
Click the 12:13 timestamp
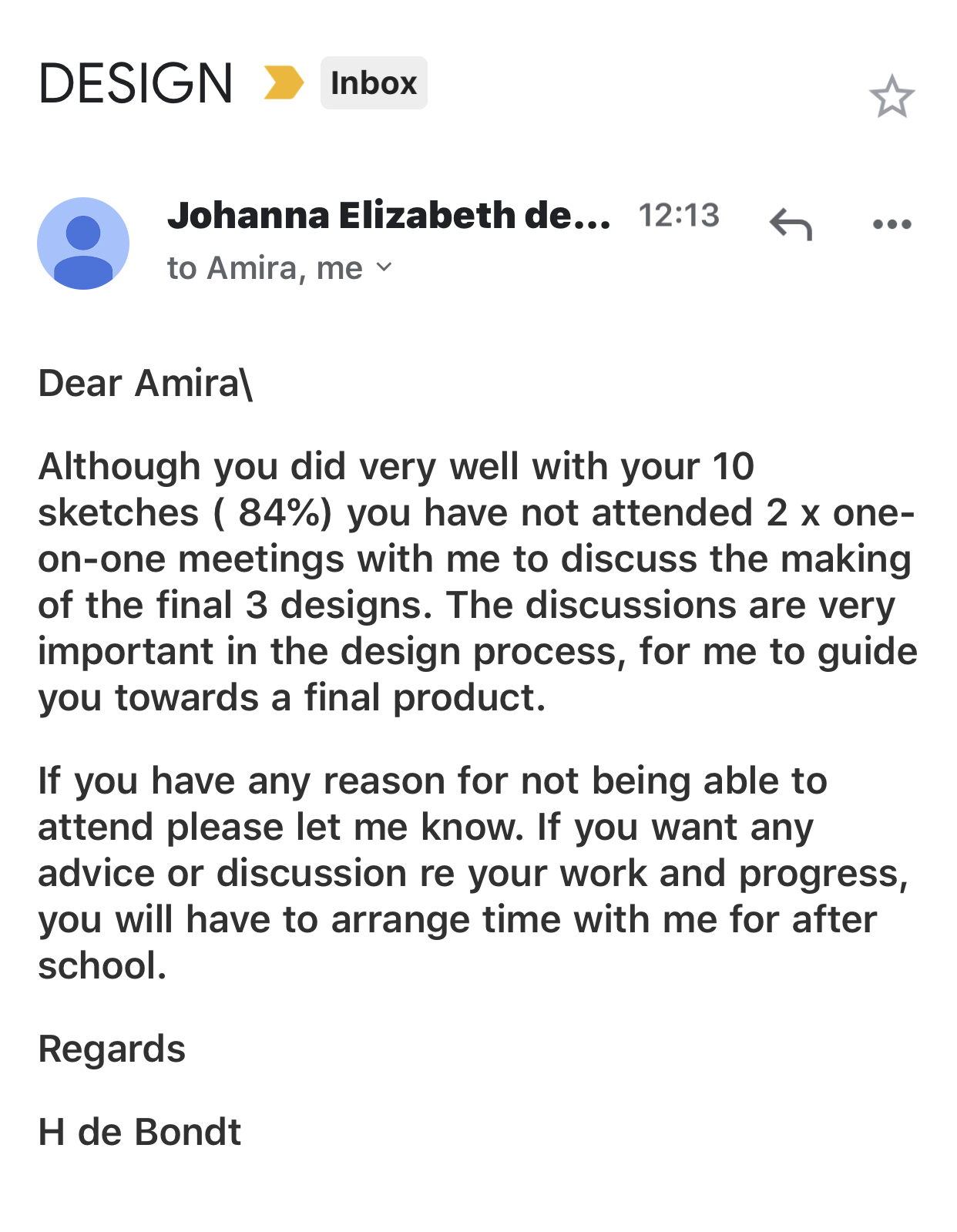(x=678, y=216)
